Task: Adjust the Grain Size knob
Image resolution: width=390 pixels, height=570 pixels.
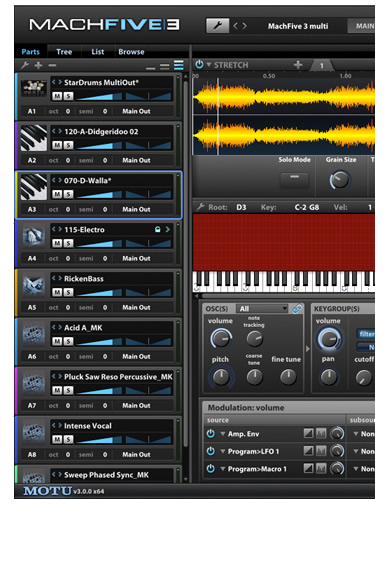Action: pyautogui.click(x=340, y=180)
